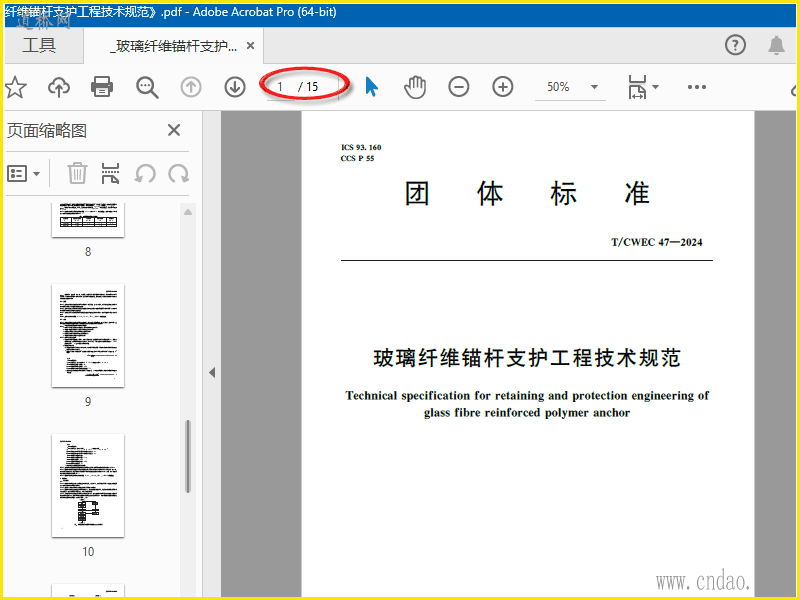Select the page 9 thumbnail
The width and height of the screenshot is (800, 600).
click(x=88, y=336)
